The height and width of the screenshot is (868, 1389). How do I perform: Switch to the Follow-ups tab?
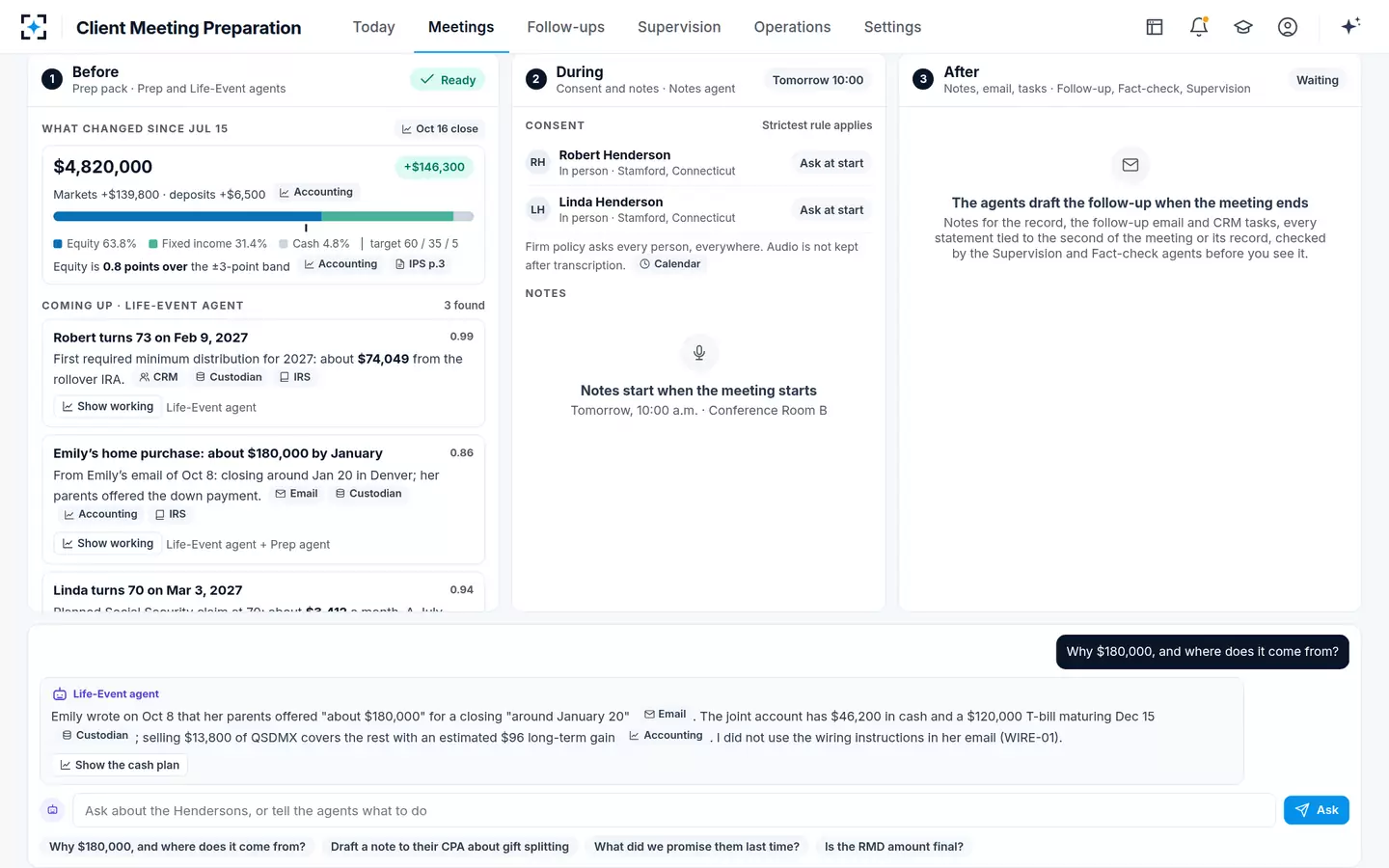(566, 27)
